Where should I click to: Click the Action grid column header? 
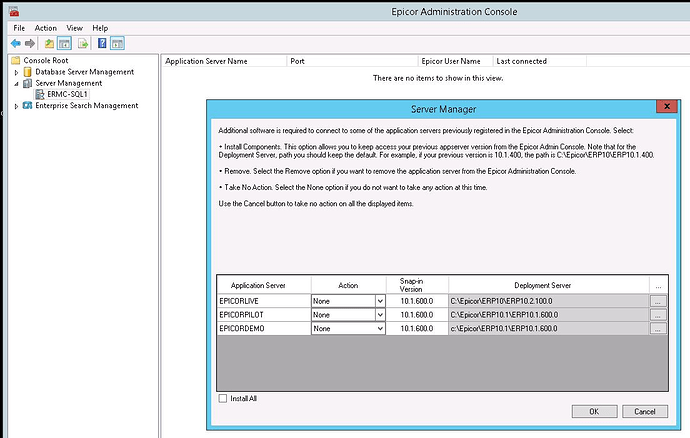click(x=349, y=285)
